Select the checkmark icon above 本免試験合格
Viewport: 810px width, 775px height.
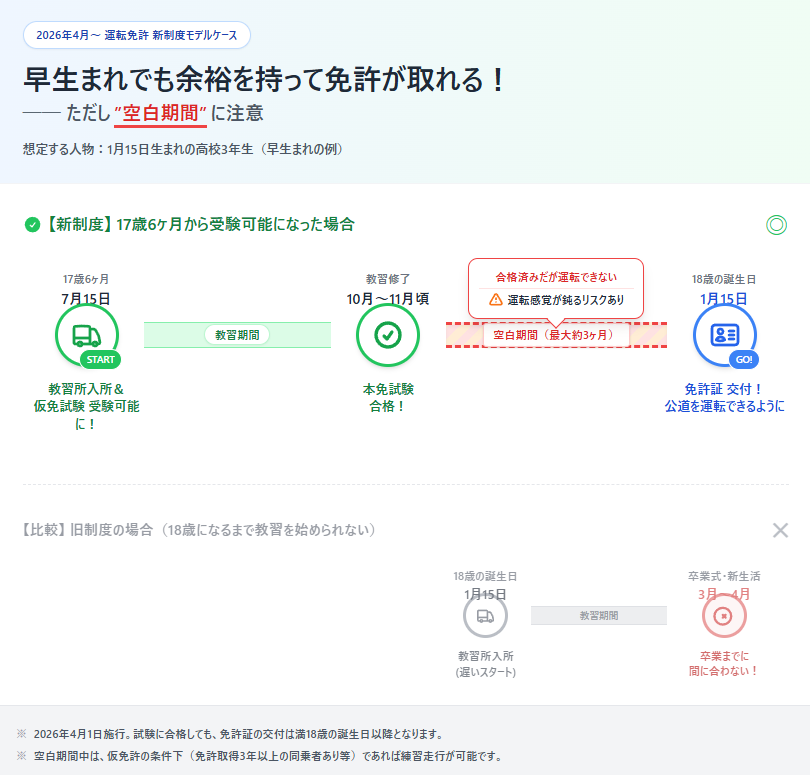pyautogui.click(x=387, y=335)
